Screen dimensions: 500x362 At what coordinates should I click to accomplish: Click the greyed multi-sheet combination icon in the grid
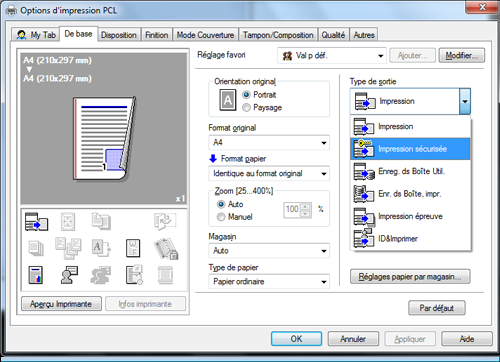click(x=68, y=248)
